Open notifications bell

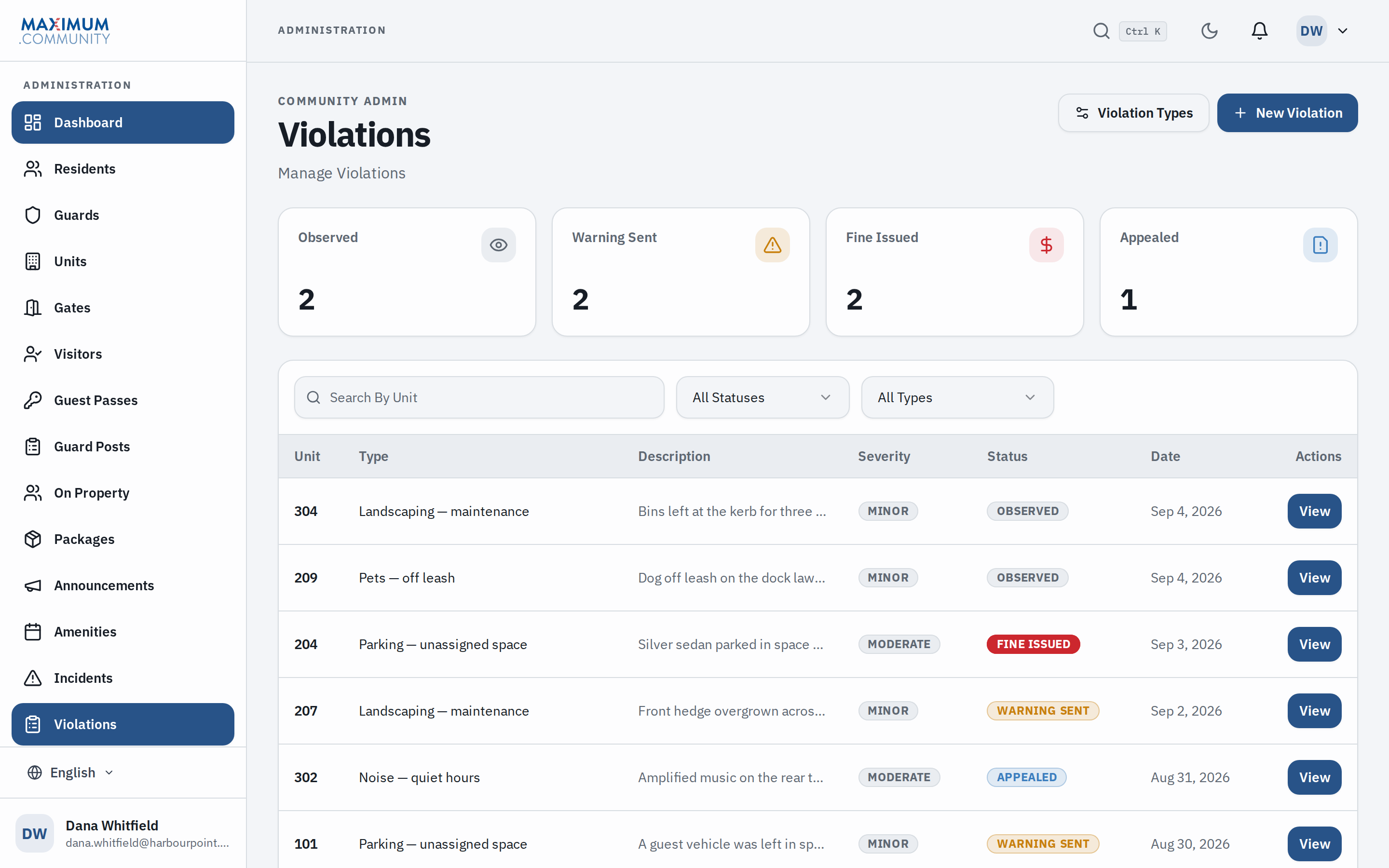pyautogui.click(x=1259, y=31)
